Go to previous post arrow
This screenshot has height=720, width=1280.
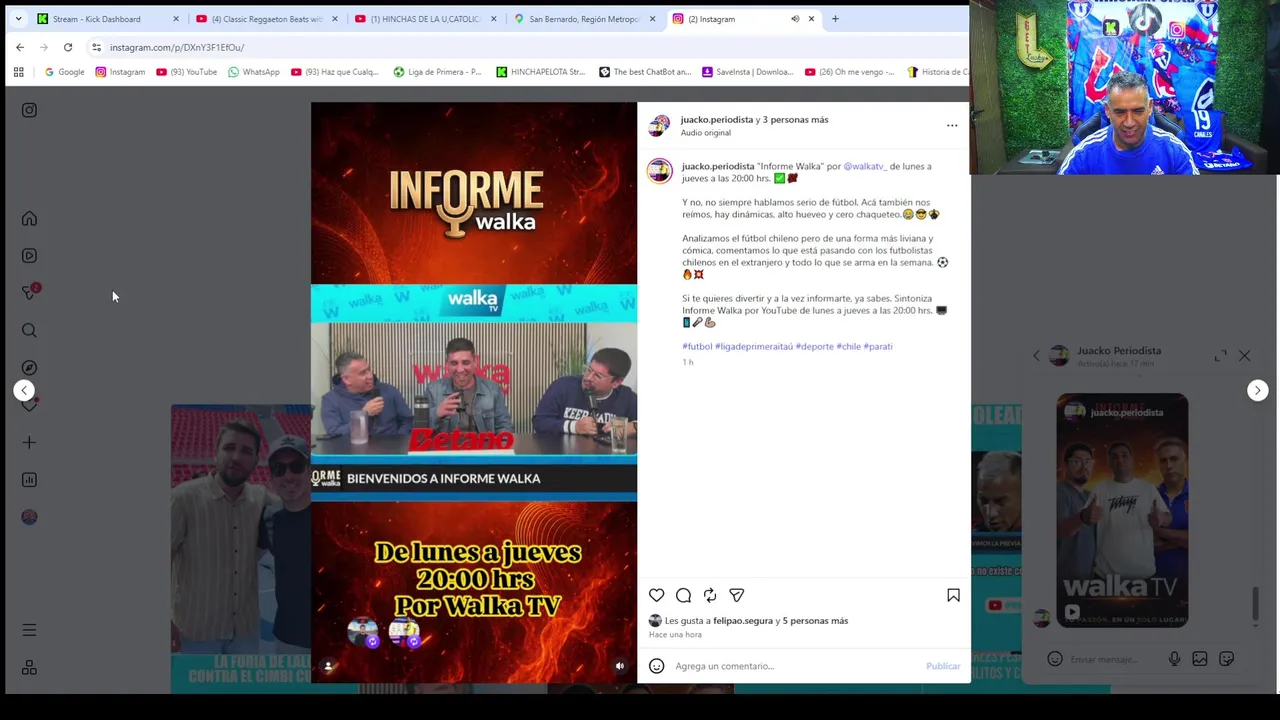click(24, 391)
